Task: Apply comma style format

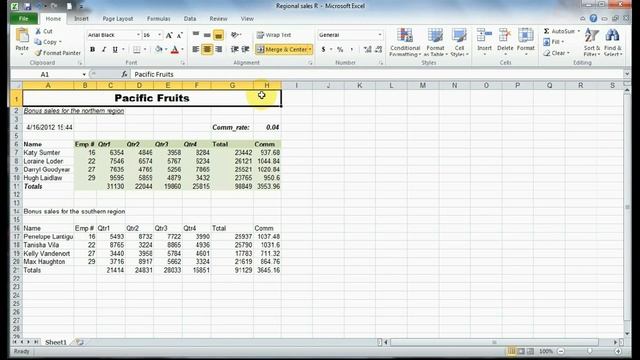Action: pos(351,49)
